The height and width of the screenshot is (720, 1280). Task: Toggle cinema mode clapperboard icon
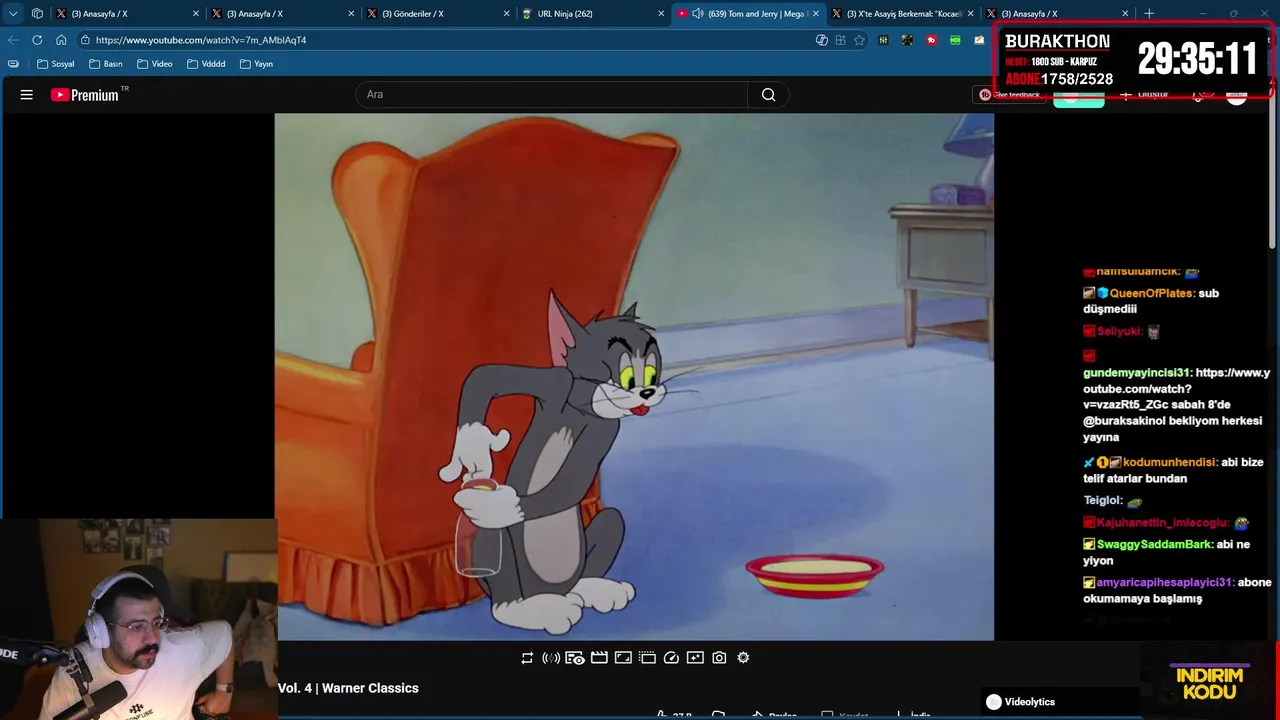[x=599, y=658]
